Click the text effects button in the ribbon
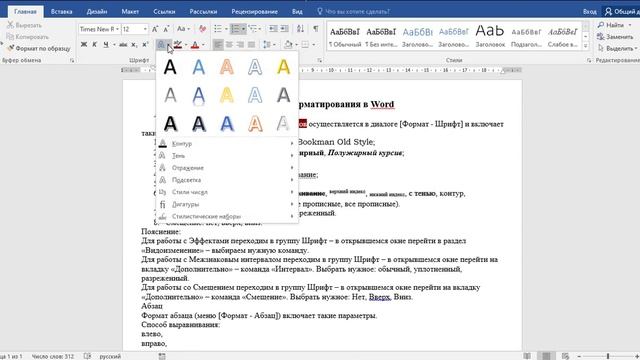 pyautogui.click(x=161, y=44)
